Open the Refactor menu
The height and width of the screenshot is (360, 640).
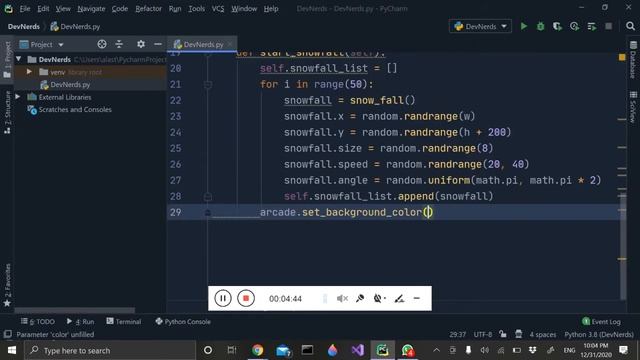click(148, 9)
